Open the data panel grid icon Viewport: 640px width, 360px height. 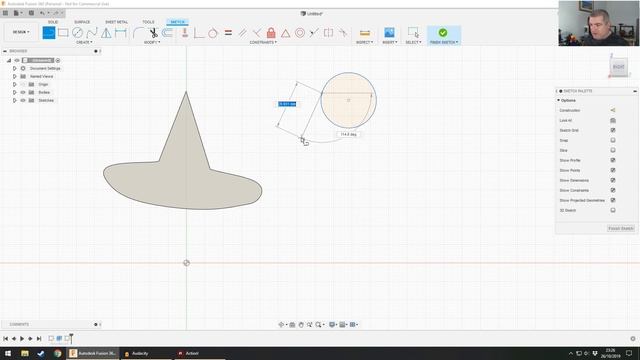pyautogui.click(x=5, y=13)
